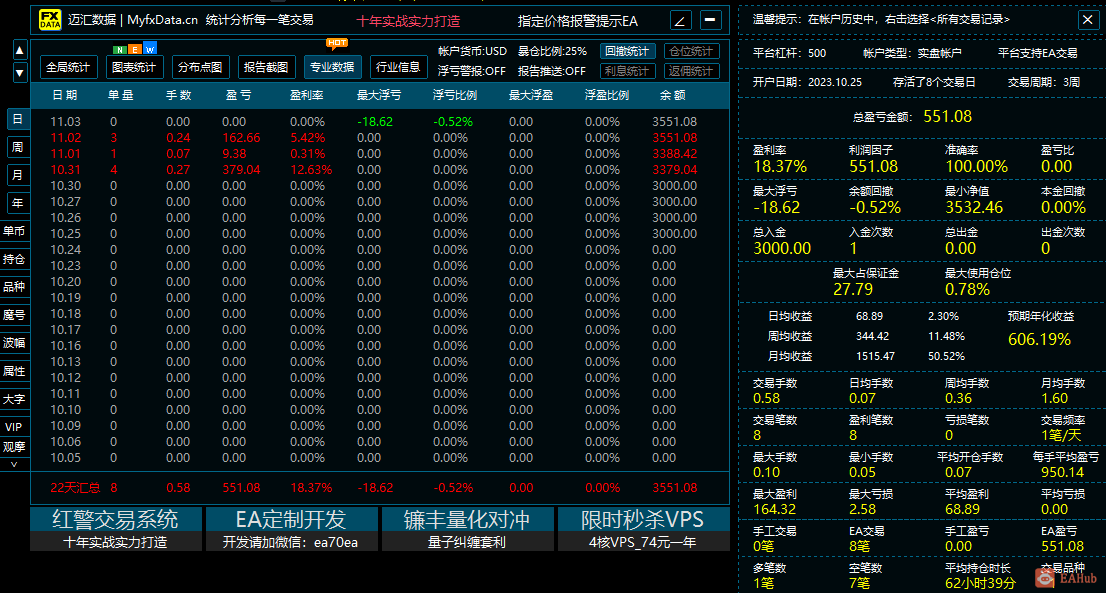The width and height of the screenshot is (1106, 593).
Task: Open 波幅 in the sidebar
Action: (x=14, y=343)
